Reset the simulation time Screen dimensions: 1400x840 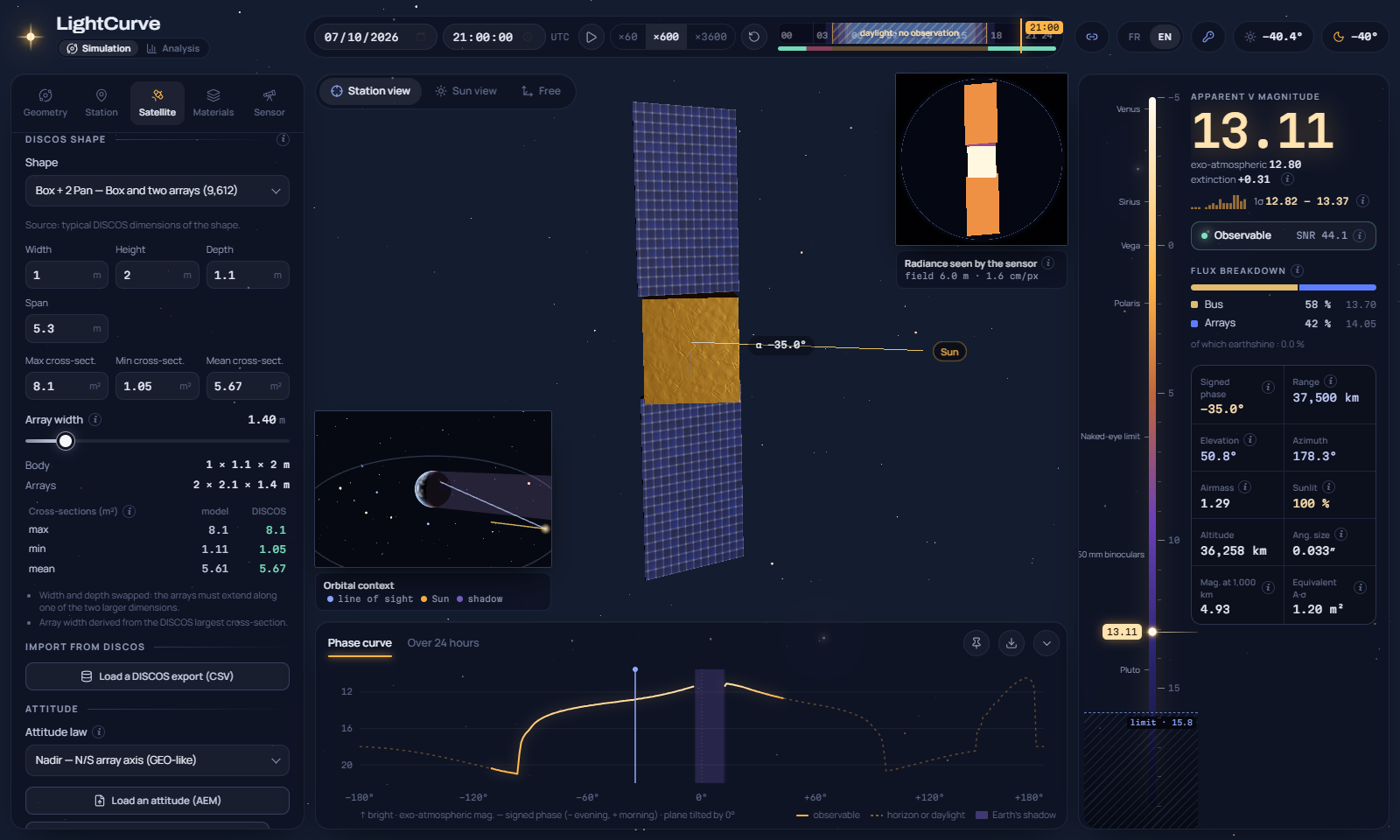click(754, 37)
